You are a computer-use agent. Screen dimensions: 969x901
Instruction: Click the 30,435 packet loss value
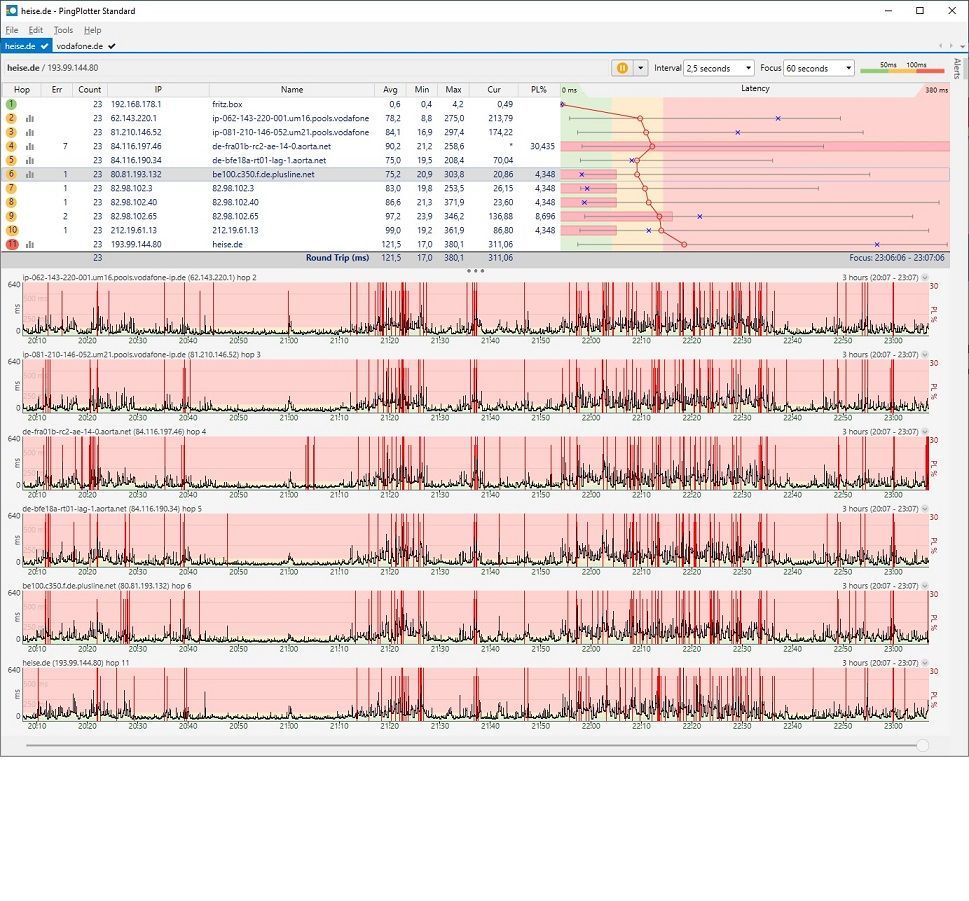[543, 146]
